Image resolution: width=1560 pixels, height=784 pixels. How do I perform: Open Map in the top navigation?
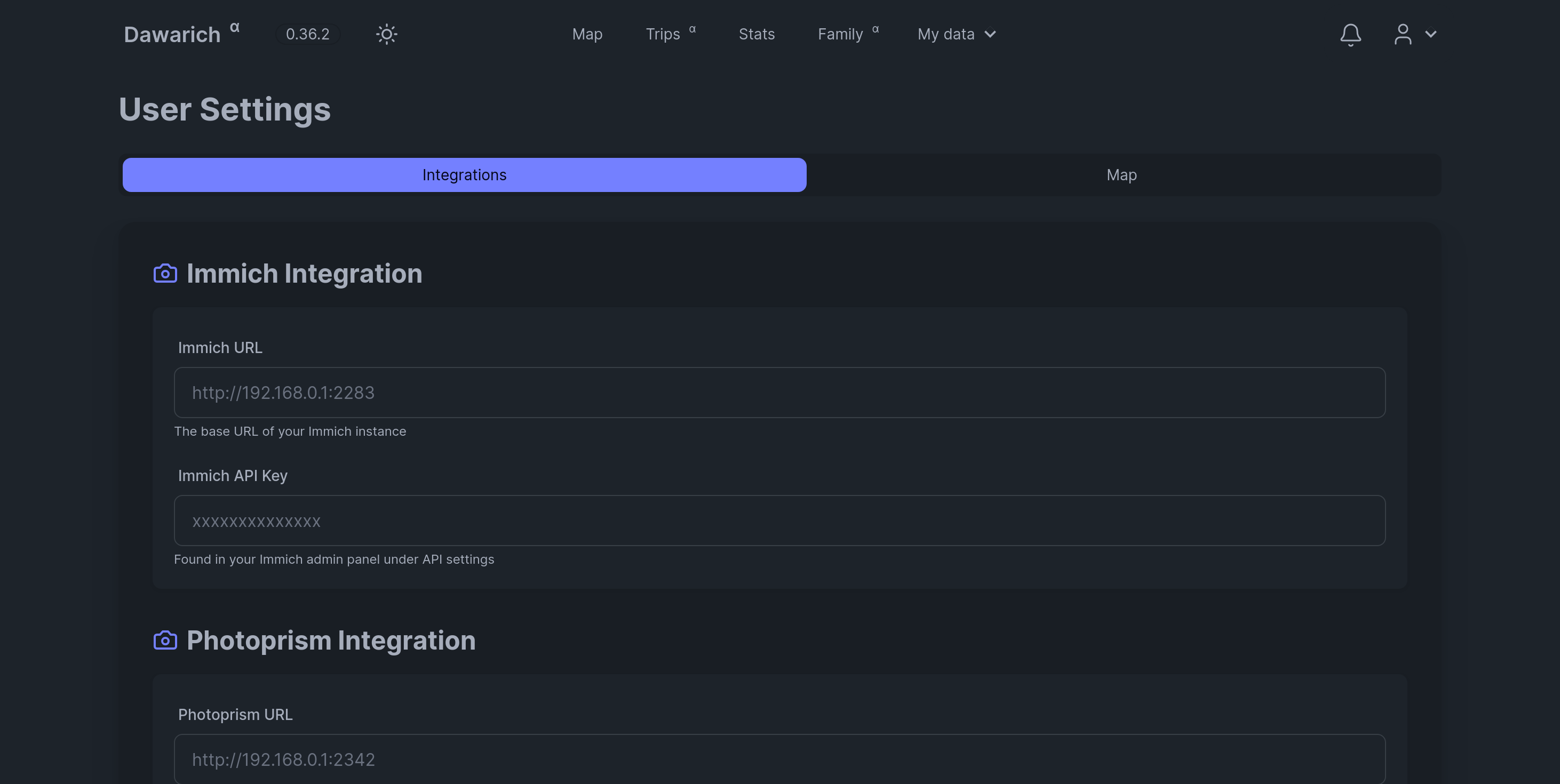coord(587,35)
